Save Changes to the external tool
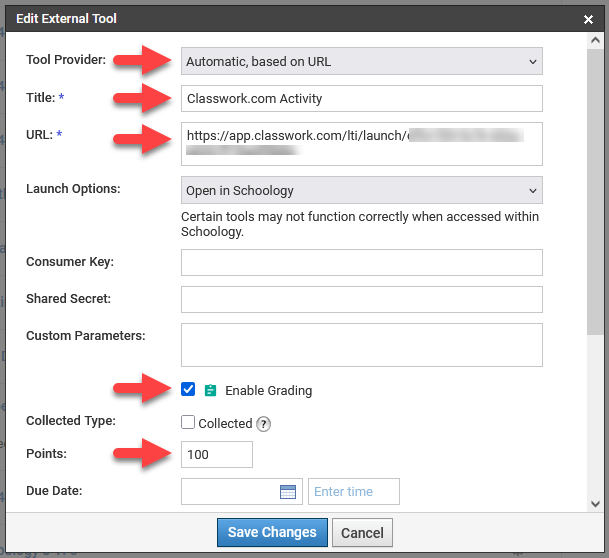This screenshot has height=558, width=609. click(x=272, y=532)
